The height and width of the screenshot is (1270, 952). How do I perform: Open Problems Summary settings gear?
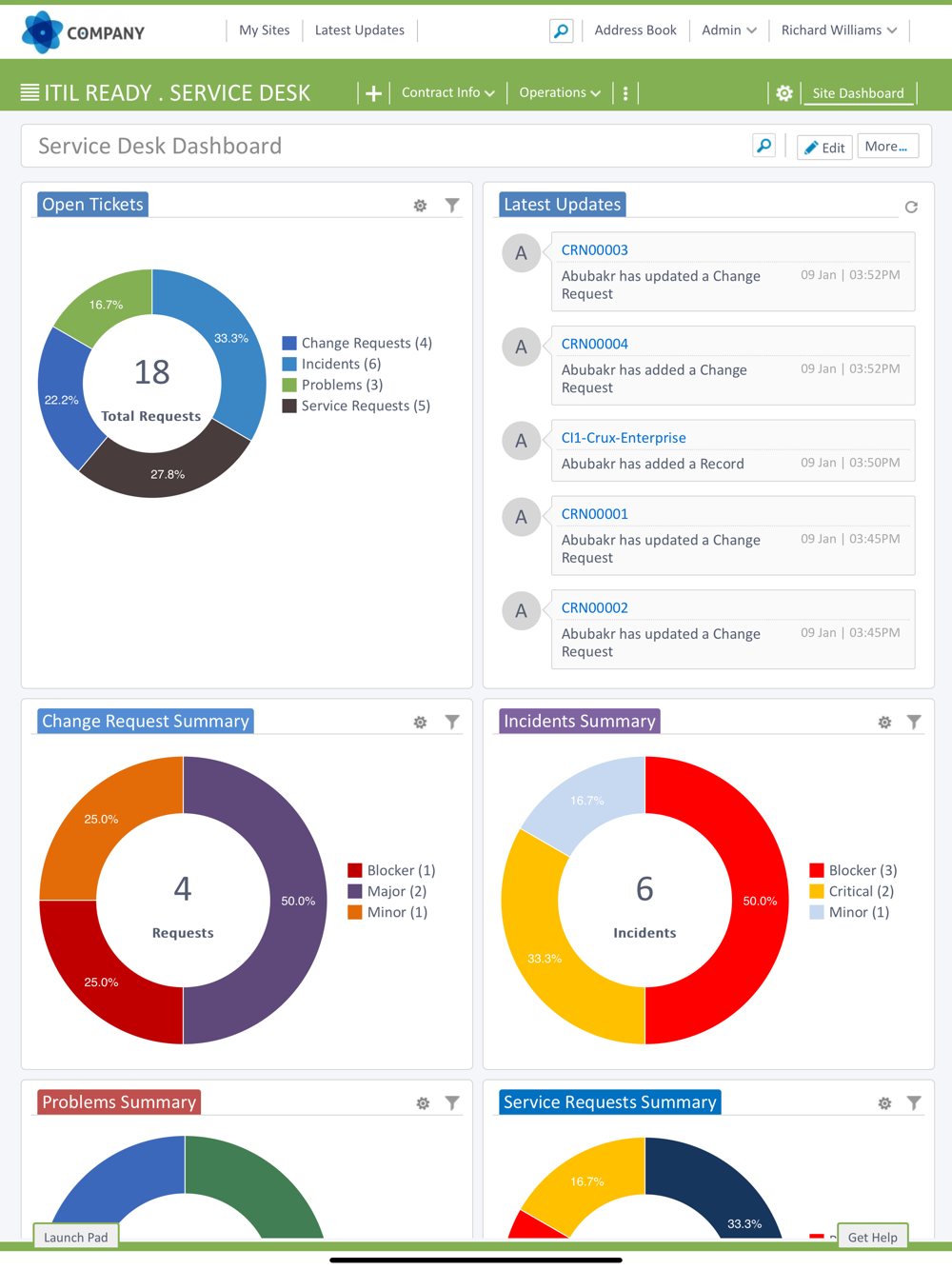pyautogui.click(x=423, y=1103)
